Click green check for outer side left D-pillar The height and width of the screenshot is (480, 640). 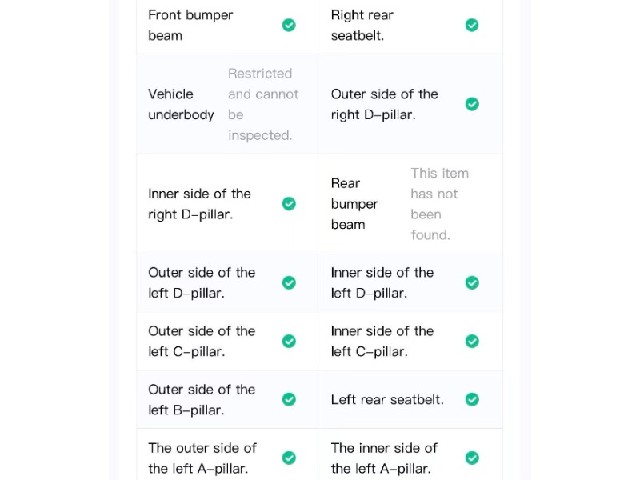289,282
